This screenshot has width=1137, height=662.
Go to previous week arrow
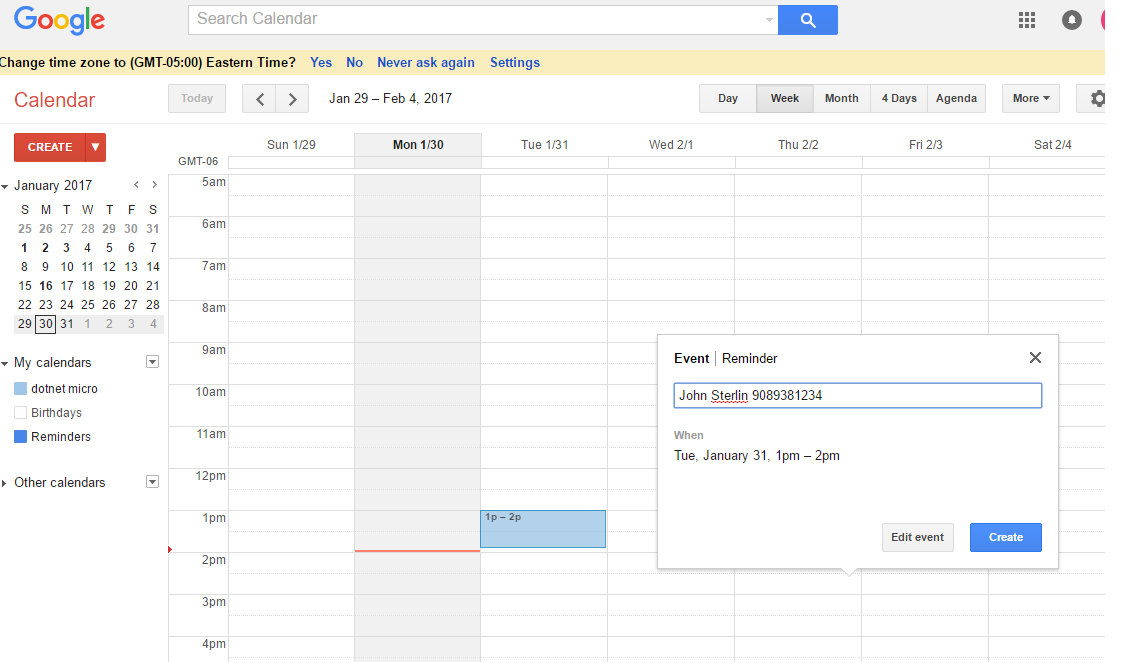pyautogui.click(x=260, y=99)
